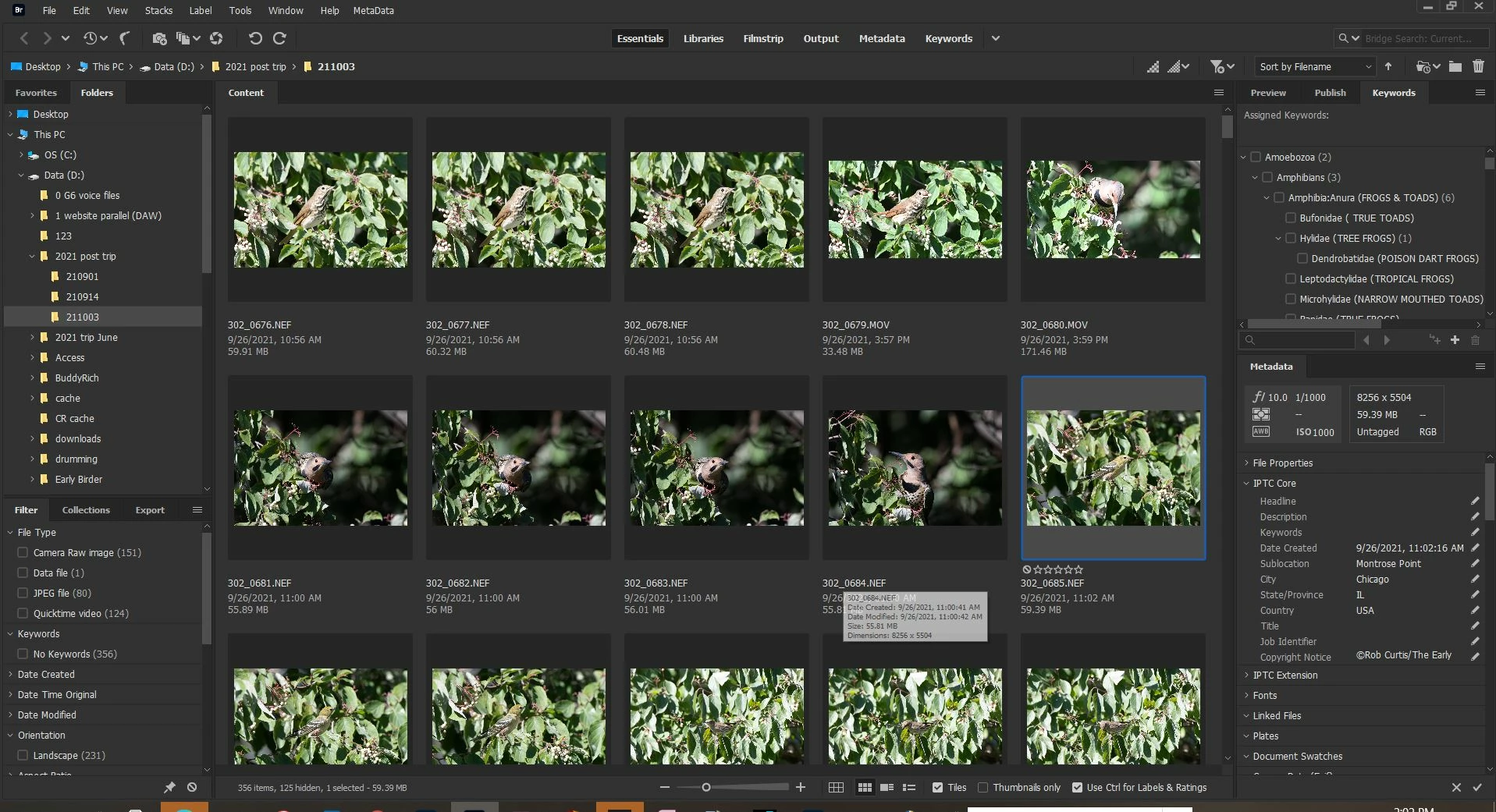The height and width of the screenshot is (812, 1496).
Task: Select the 210914 folder
Action: point(82,297)
